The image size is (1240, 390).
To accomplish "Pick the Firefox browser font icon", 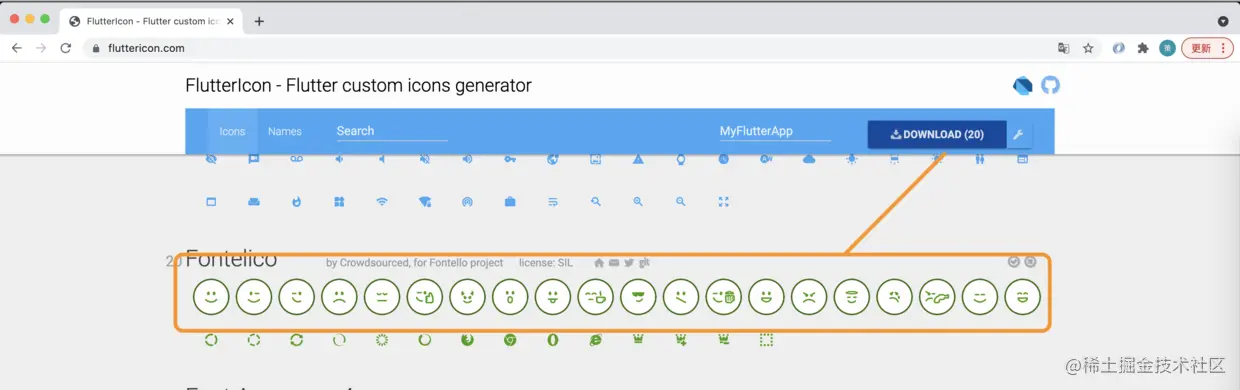I will point(467,340).
